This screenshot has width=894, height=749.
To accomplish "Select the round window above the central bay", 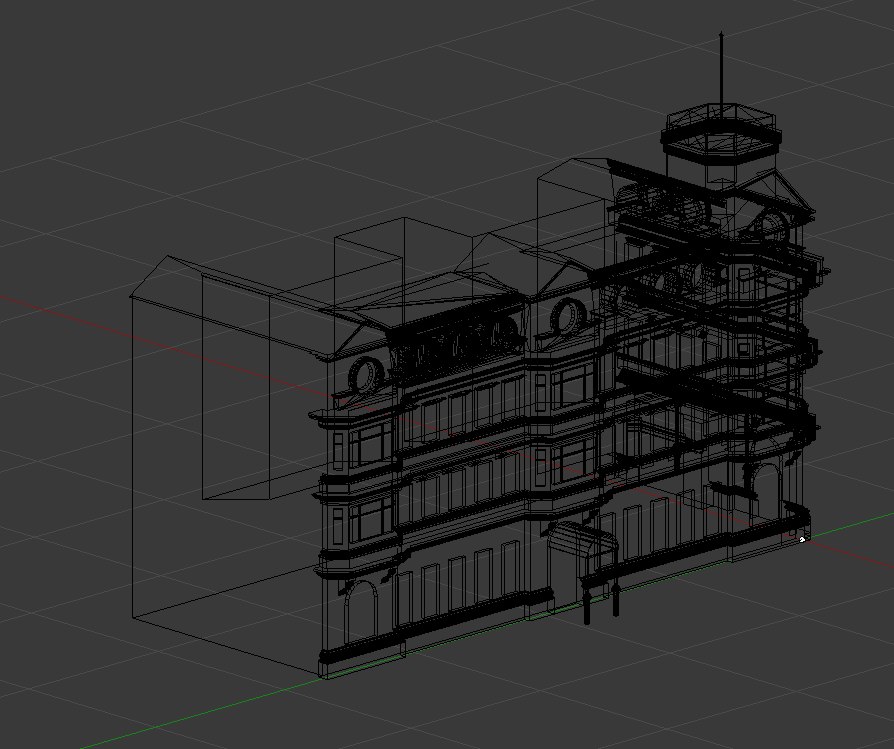I will click(566, 317).
